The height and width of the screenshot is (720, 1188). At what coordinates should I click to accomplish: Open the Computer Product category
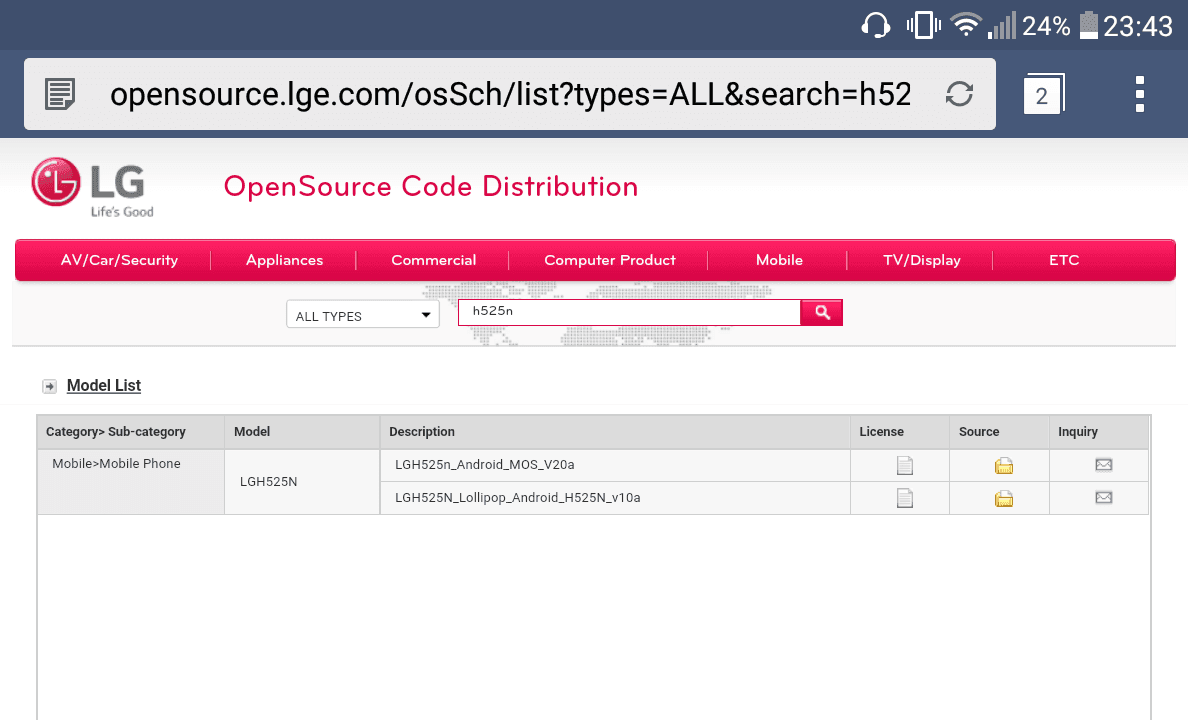click(x=609, y=260)
